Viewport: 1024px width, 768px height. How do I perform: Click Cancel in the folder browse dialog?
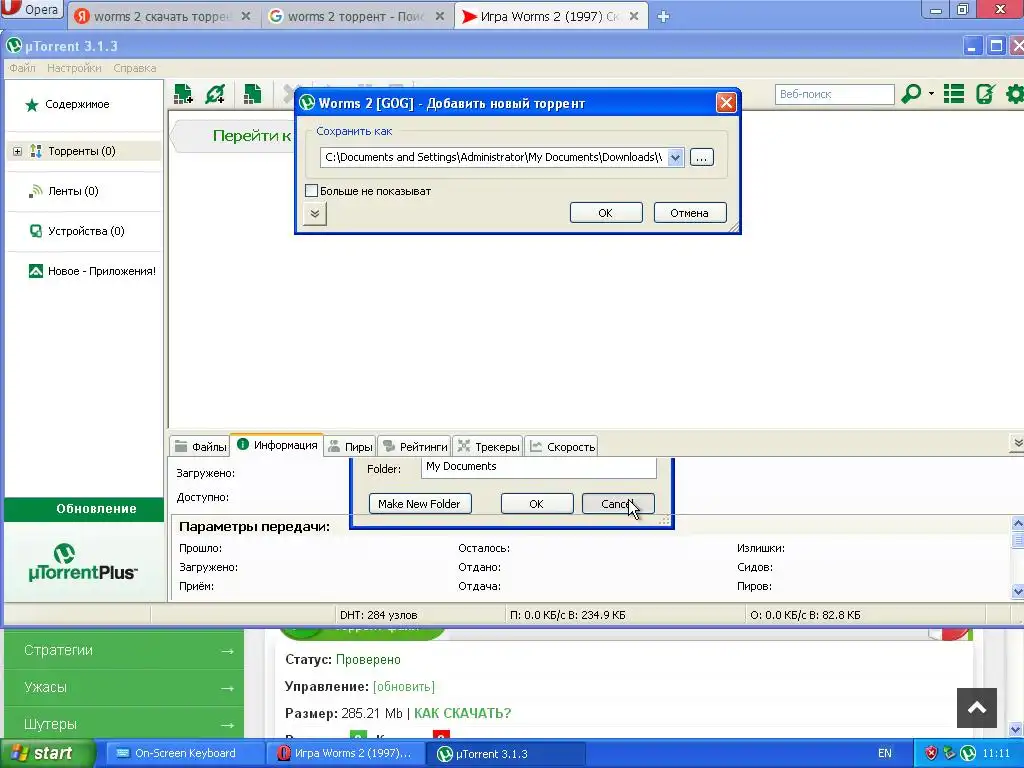point(618,504)
